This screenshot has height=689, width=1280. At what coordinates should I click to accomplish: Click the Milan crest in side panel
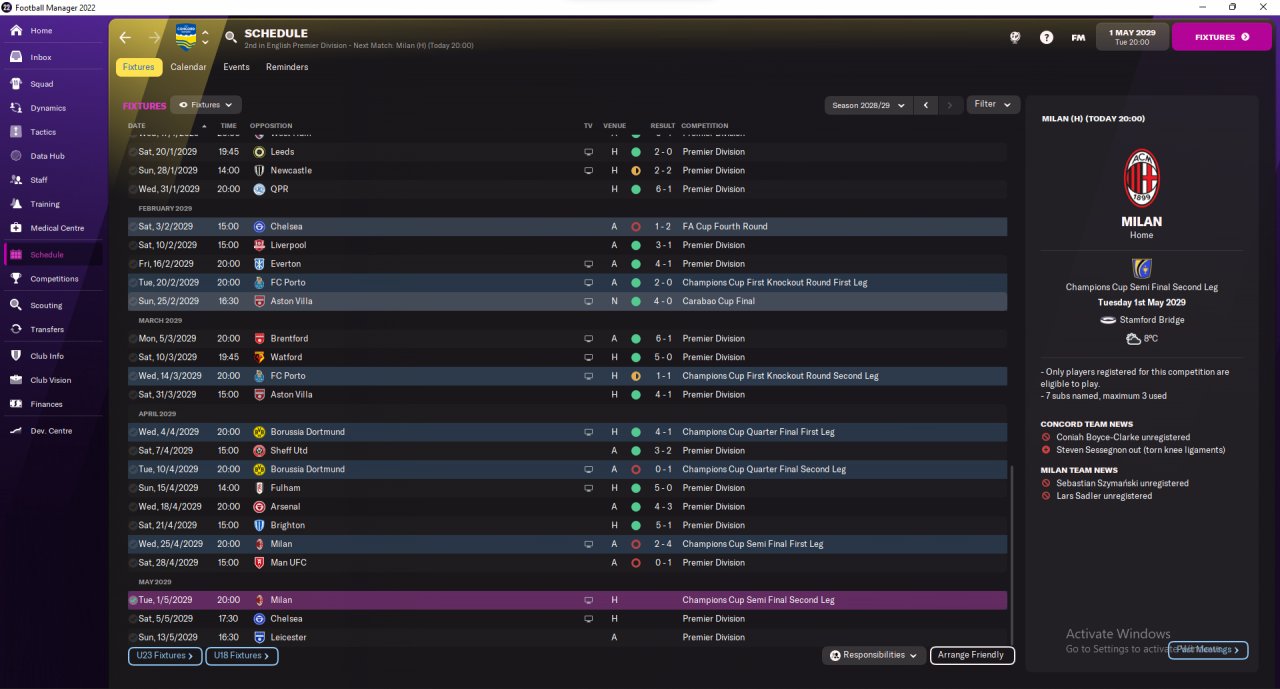click(x=1141, y=178)
